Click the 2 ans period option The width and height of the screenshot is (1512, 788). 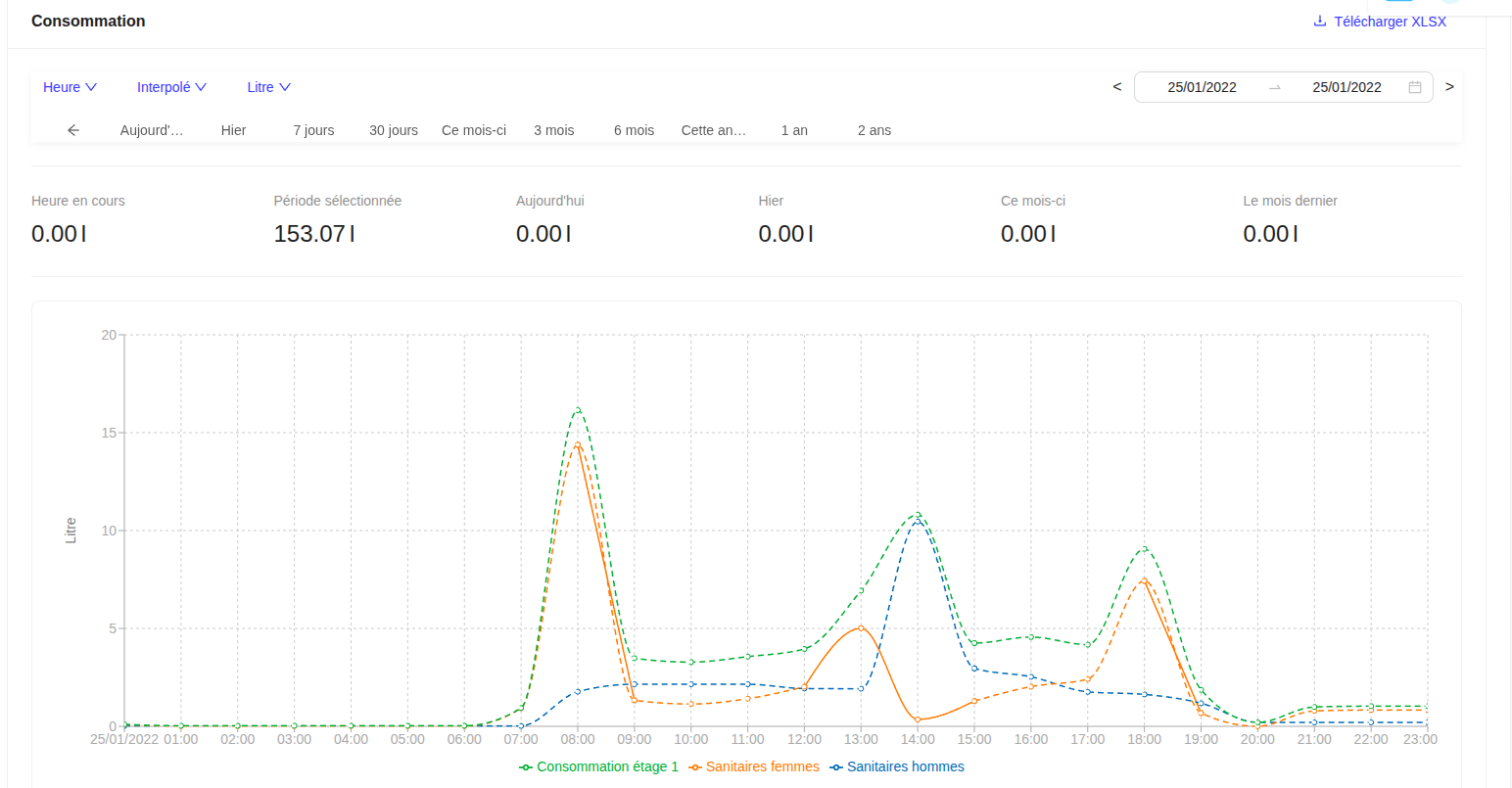pyautogui.click(x=874, y=129)
